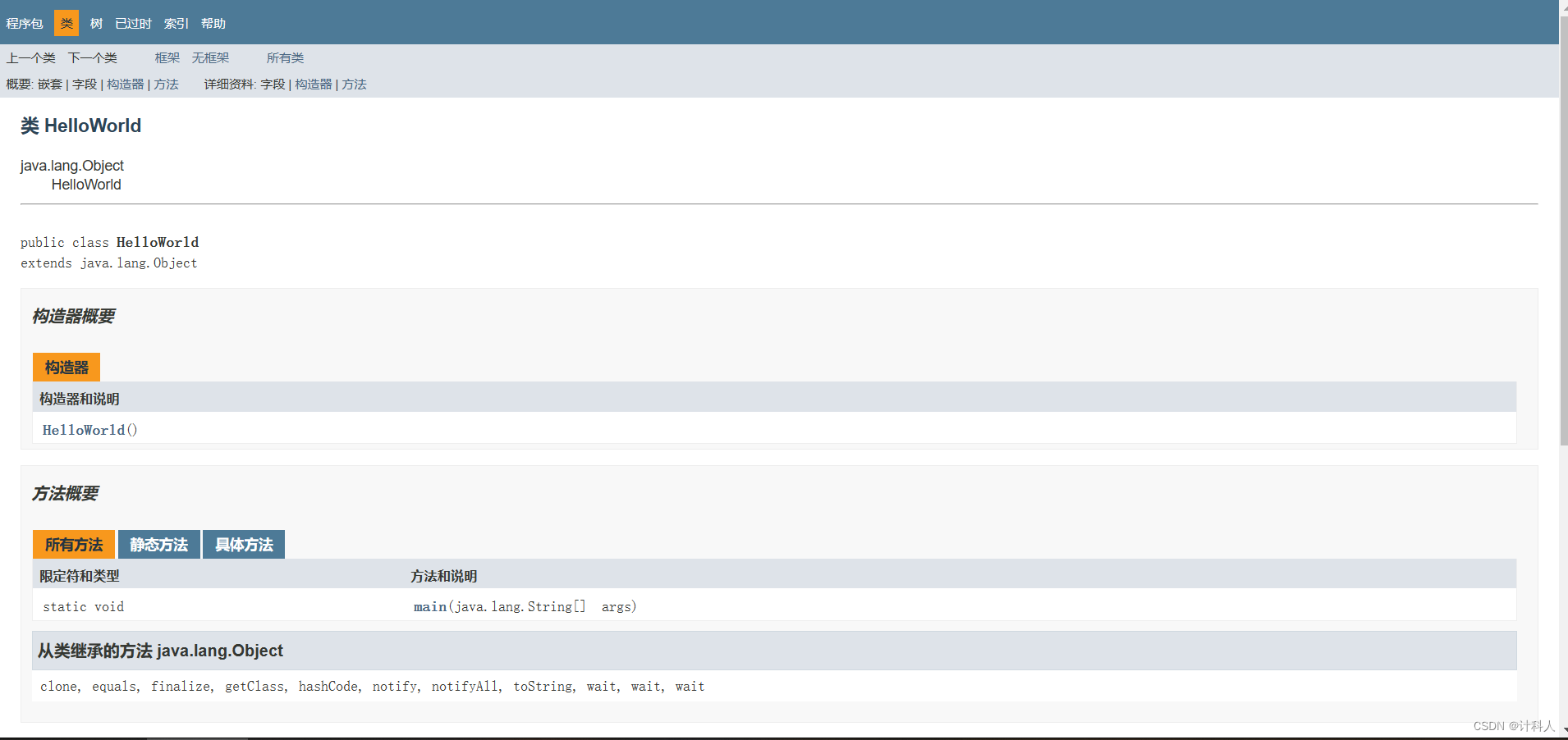The width and height of the screenshot is (1568, 740).
Task: Open the 所有类 (All Classes) list
Action: [285, 57]
